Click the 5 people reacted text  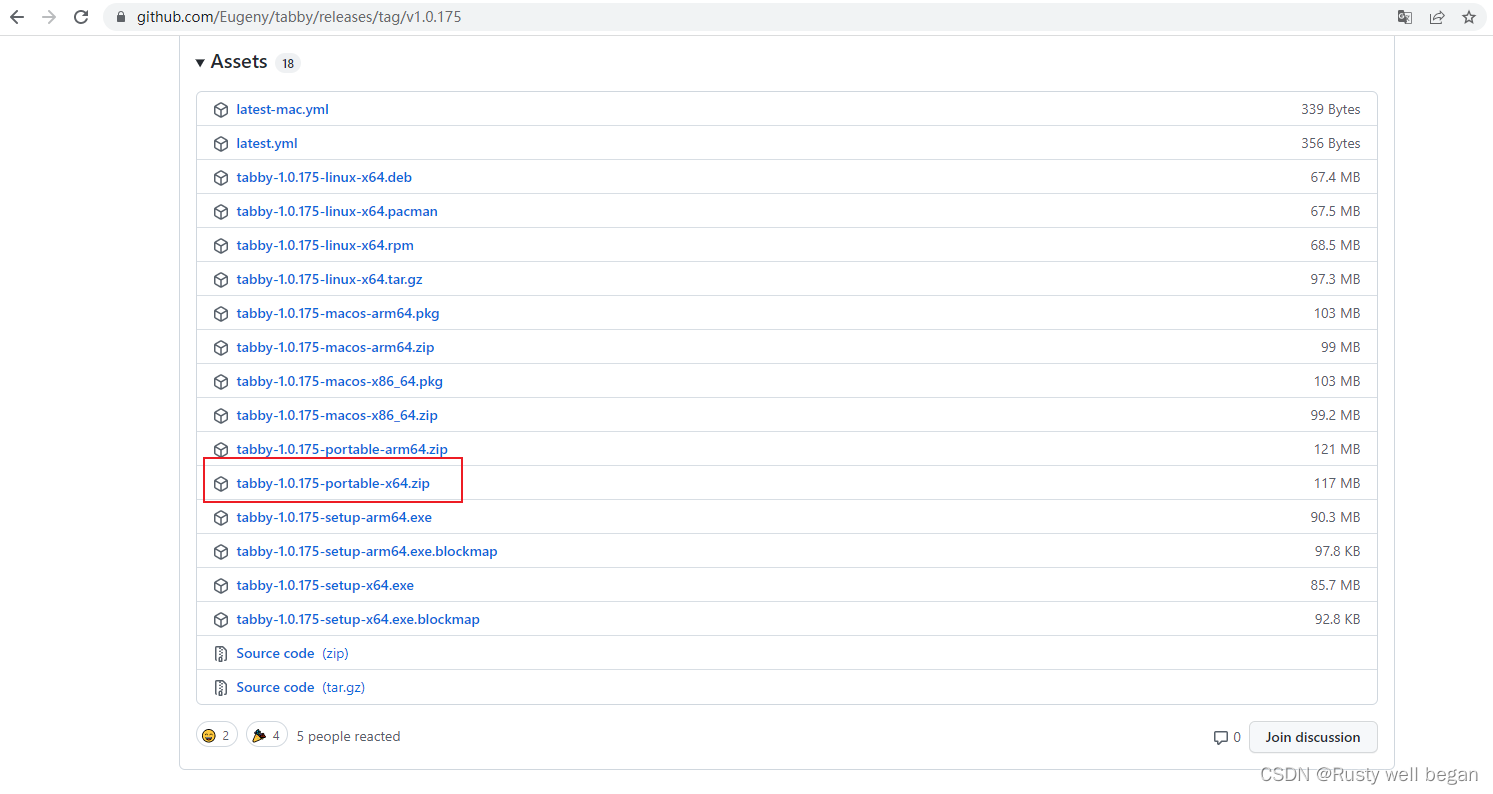(348, 736)
